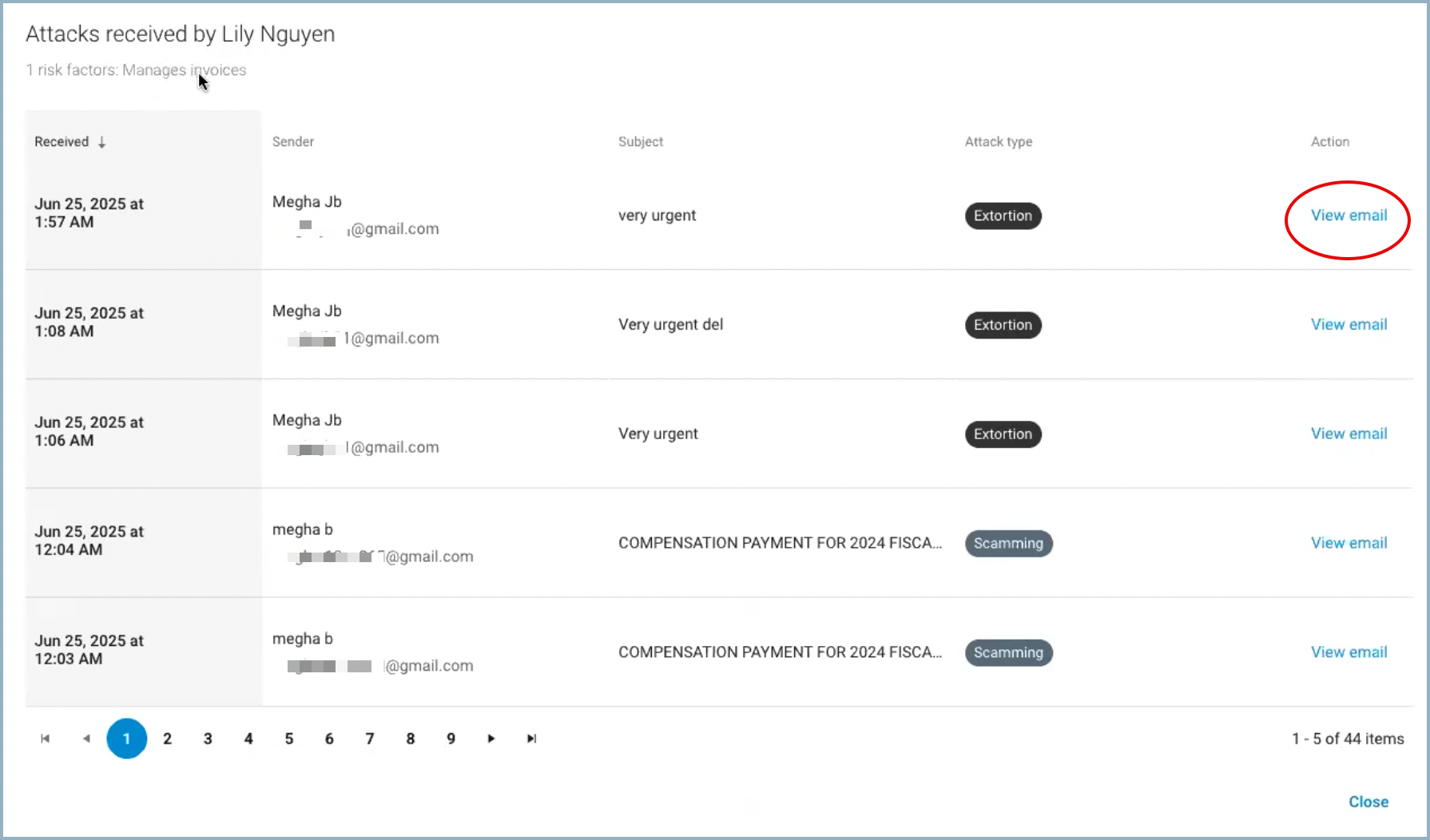Toggle Received column sort arrow
The height and width of the screenshot is (840, 1430).
pyautogui.click(x=102, y=142)
